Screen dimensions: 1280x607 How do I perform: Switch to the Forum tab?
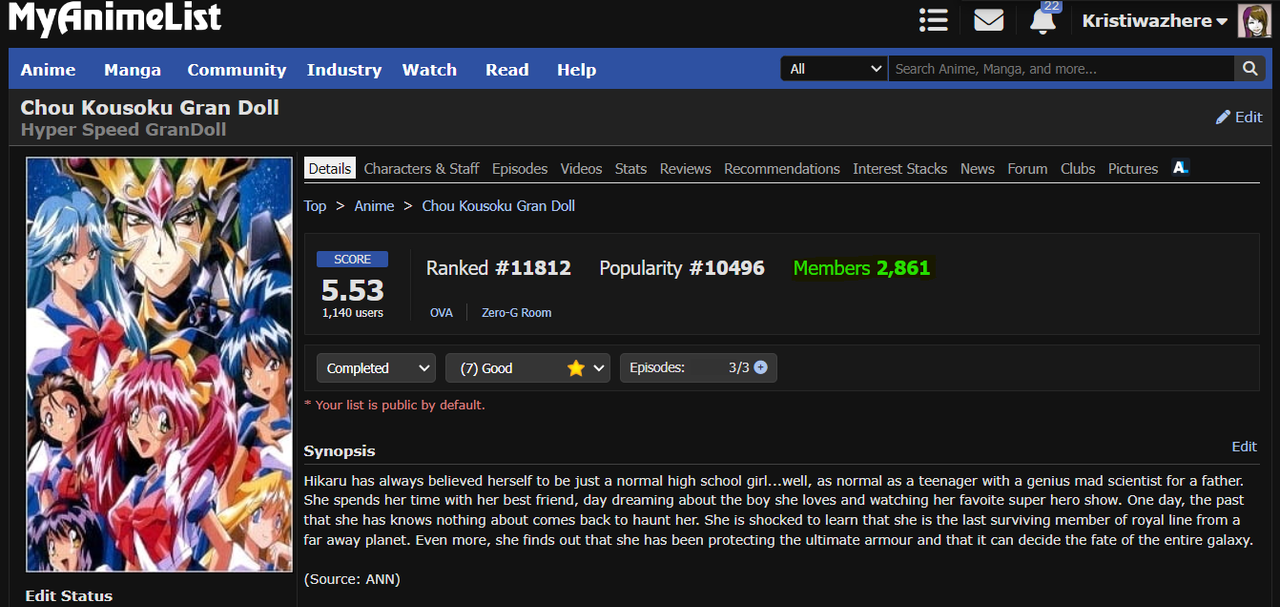tap(1027, 168)
